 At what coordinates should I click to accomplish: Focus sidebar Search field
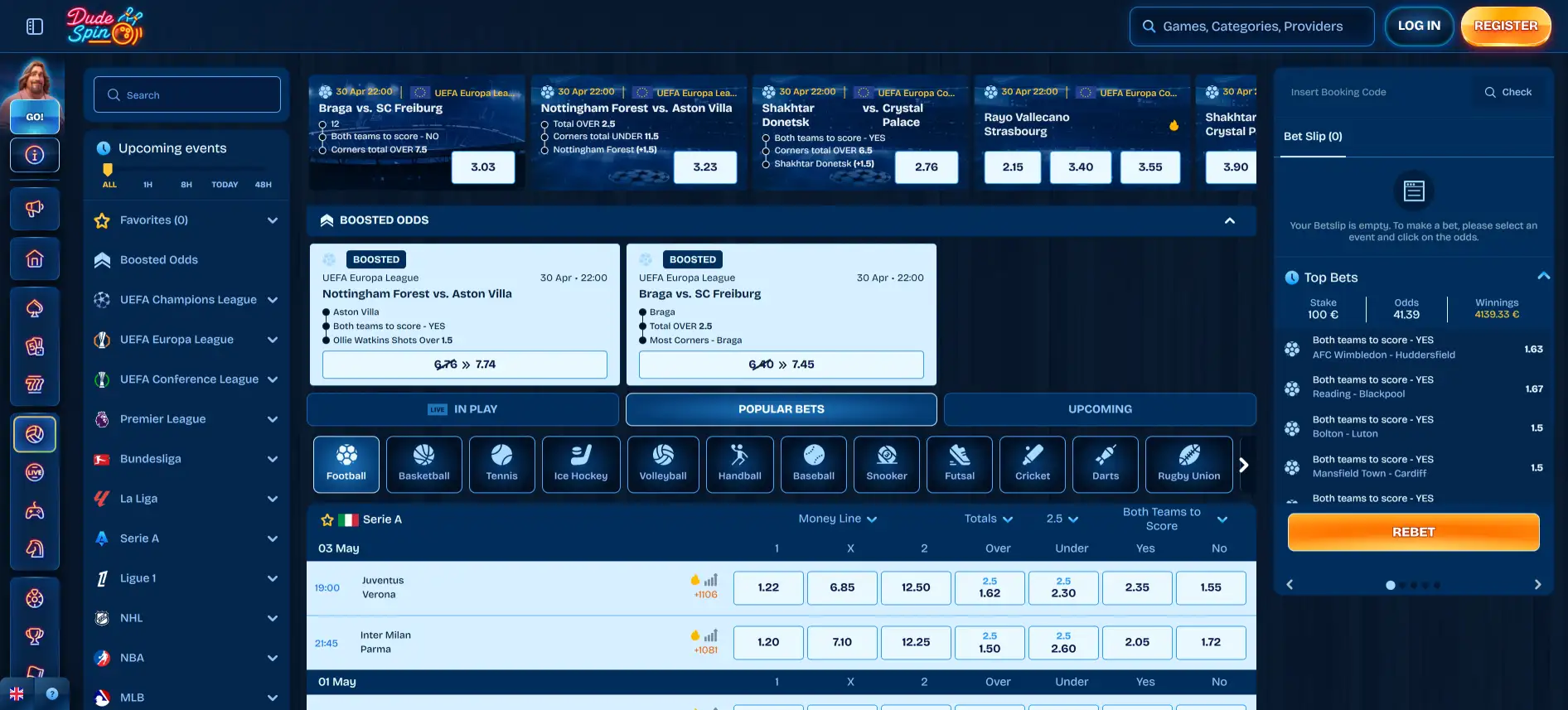click(187, 95)
